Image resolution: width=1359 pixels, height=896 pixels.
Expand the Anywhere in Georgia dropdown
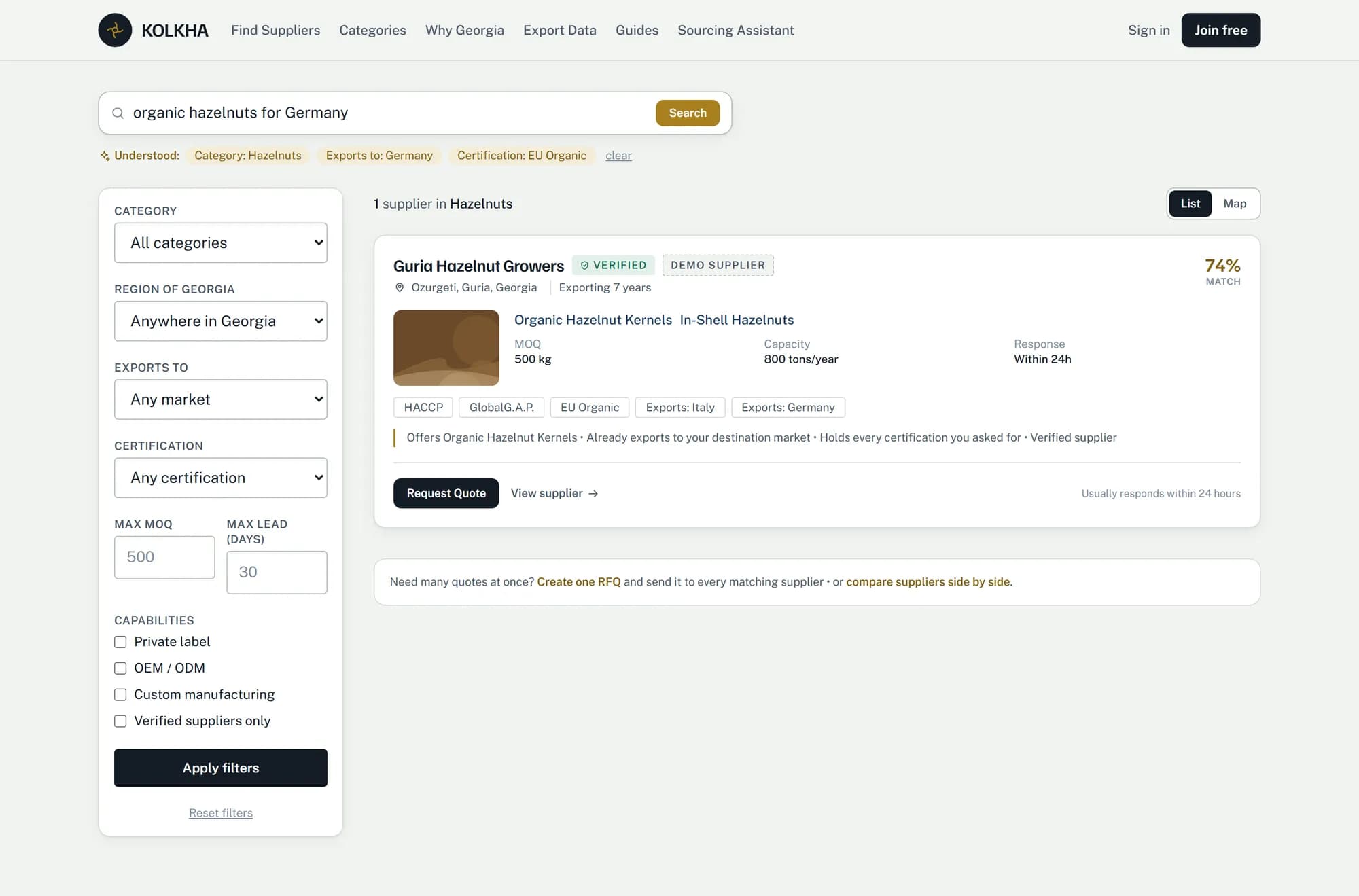(x=221, y=321)
